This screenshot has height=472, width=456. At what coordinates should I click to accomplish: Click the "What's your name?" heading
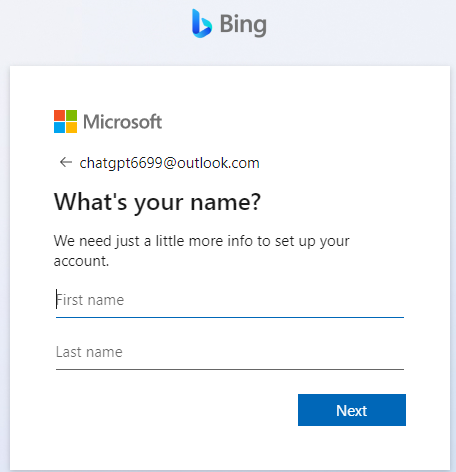click(x=157, y=203)
